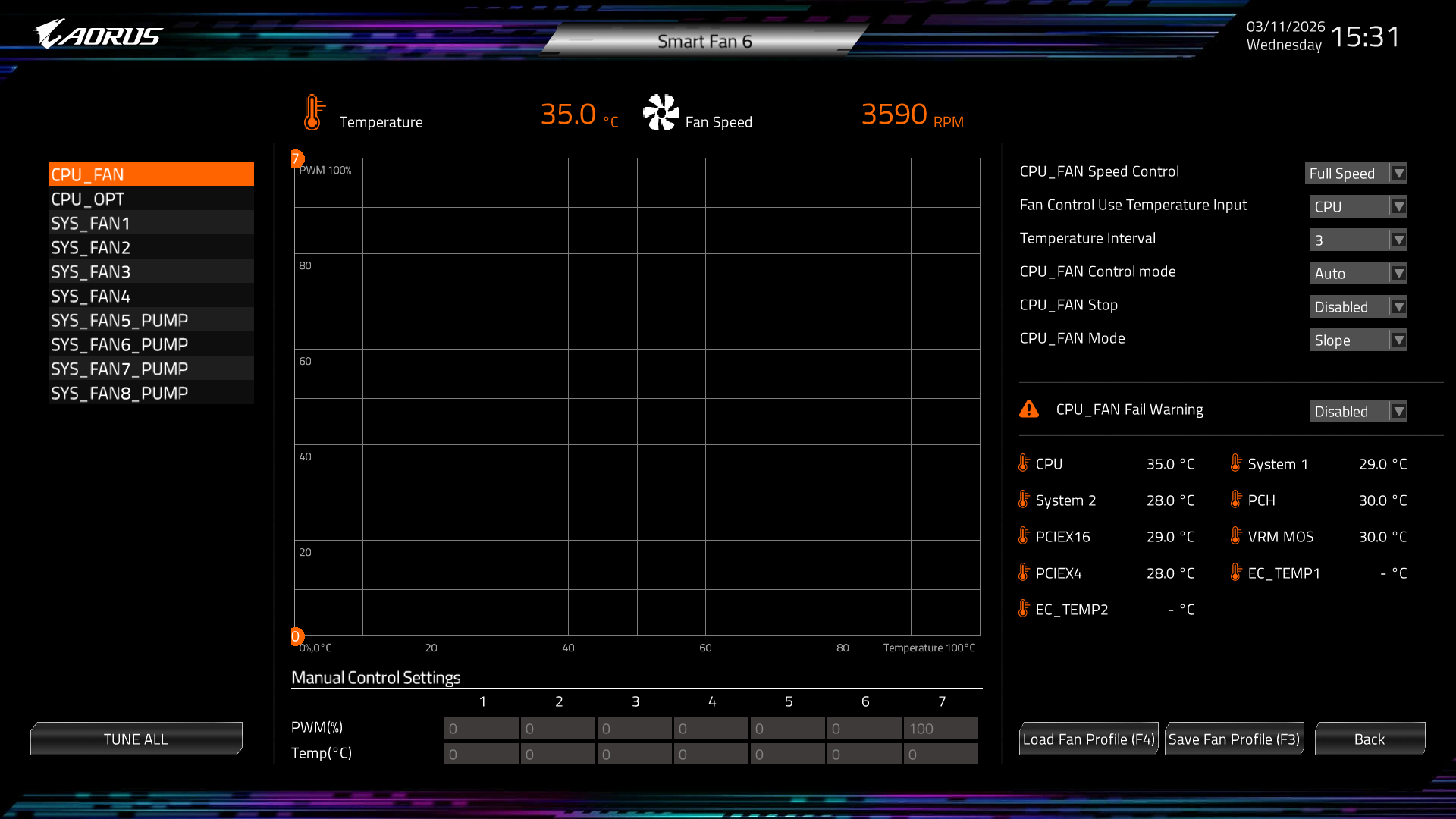Screen dimensions: 1456x819
Task: Click thermometer icon next to PCH sensor
Action: [x=1236, y=500]
